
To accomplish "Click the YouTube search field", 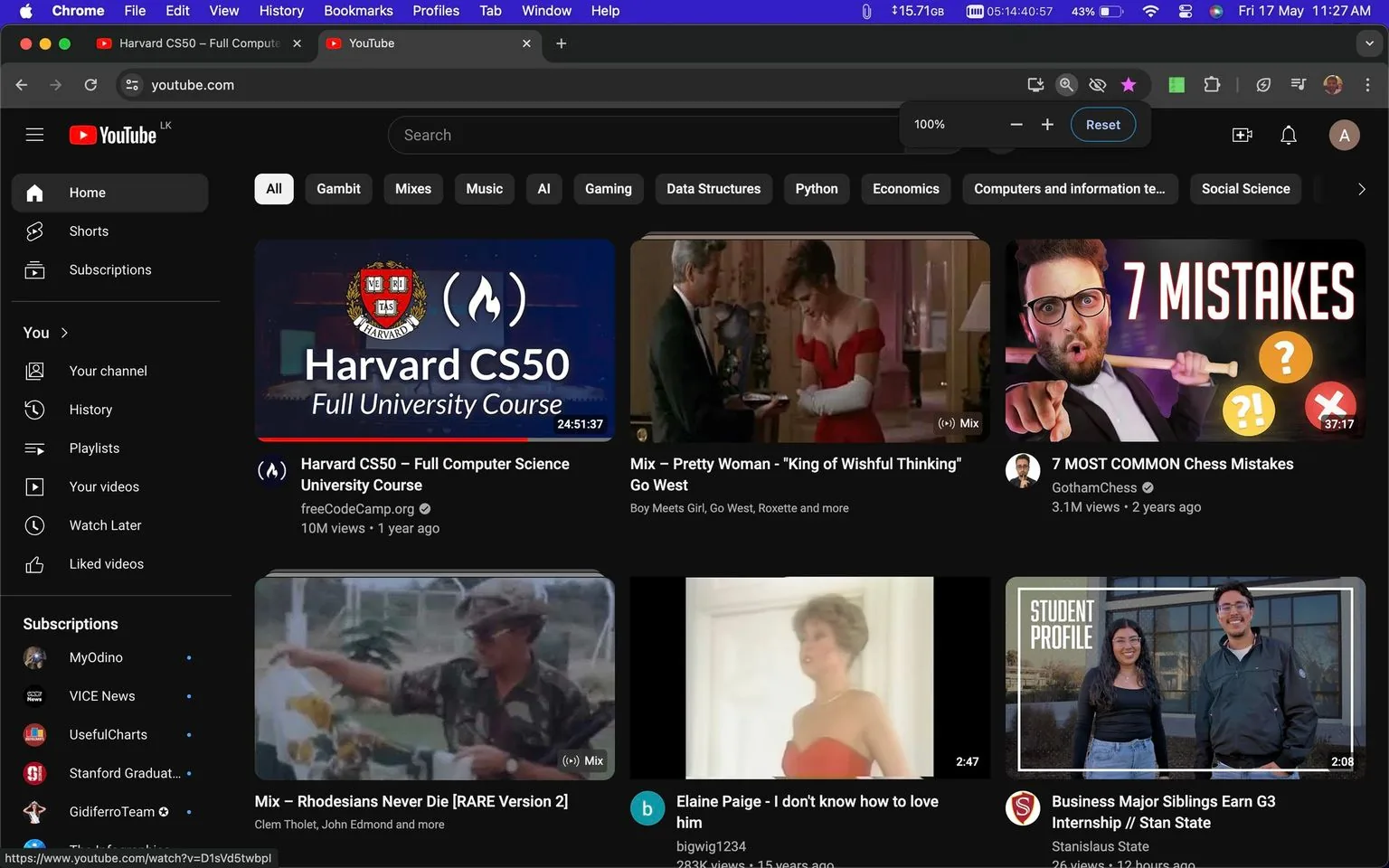I will [x=633, y=134].
